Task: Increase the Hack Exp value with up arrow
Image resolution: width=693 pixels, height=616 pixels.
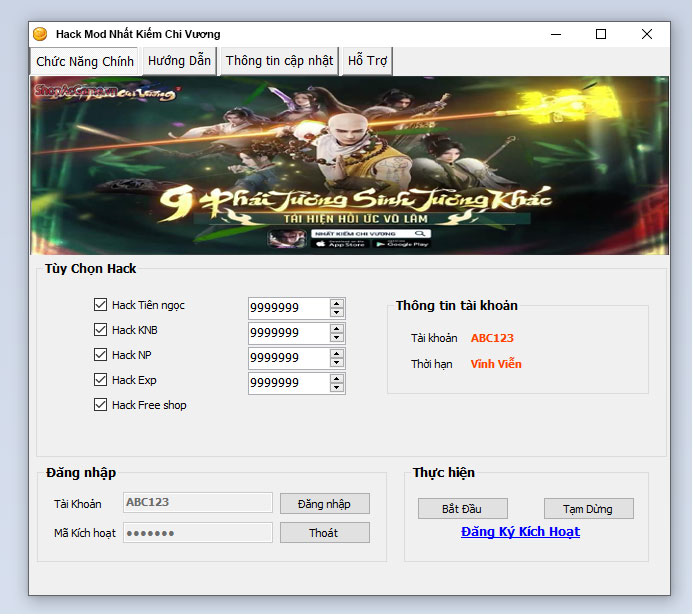Action: [x=337, y=379]
